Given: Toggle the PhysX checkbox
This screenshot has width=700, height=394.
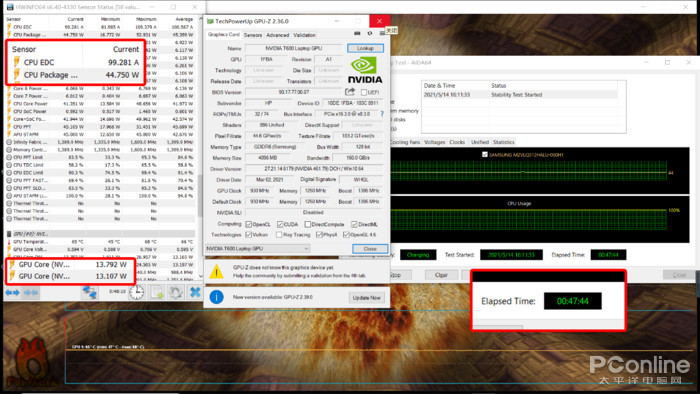Looking at the screenshot, I should click(x=319, y=235).
